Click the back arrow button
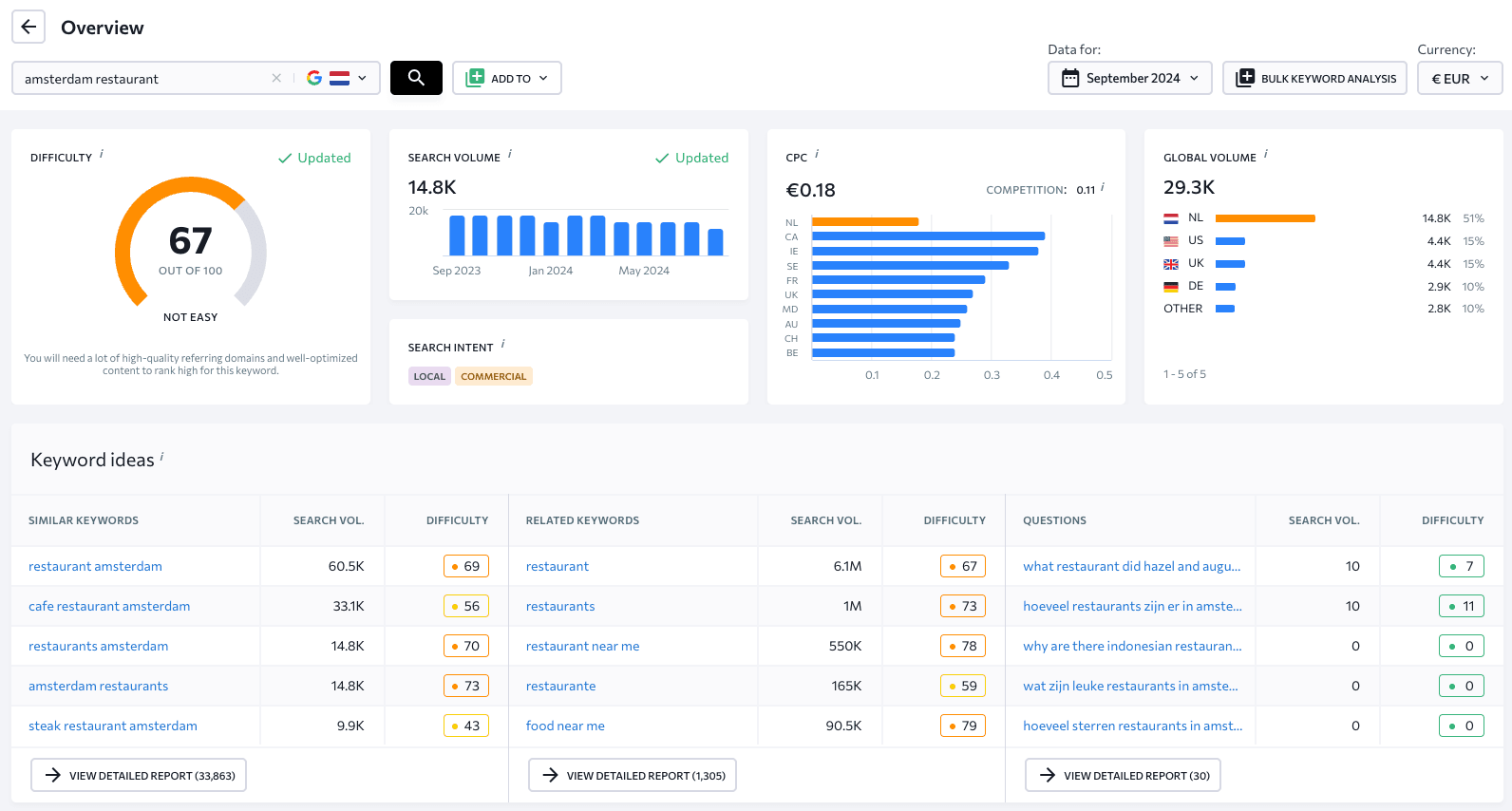 click(x=28, y=28)
